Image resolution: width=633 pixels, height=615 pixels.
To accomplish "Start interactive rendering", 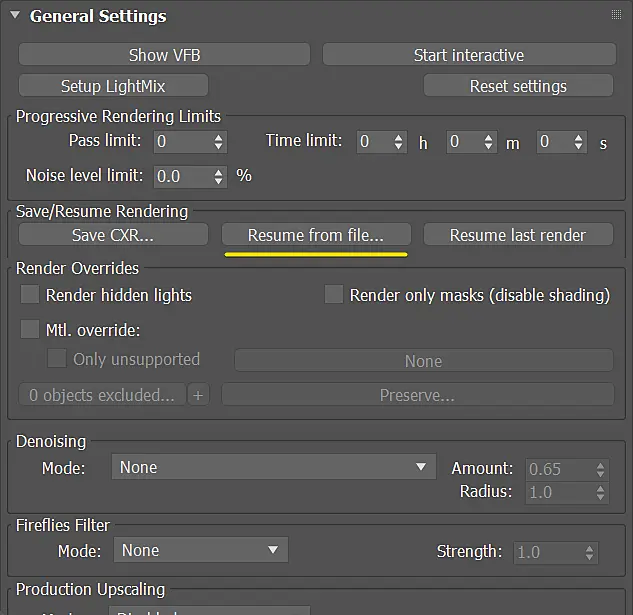I will pos(469,55).
